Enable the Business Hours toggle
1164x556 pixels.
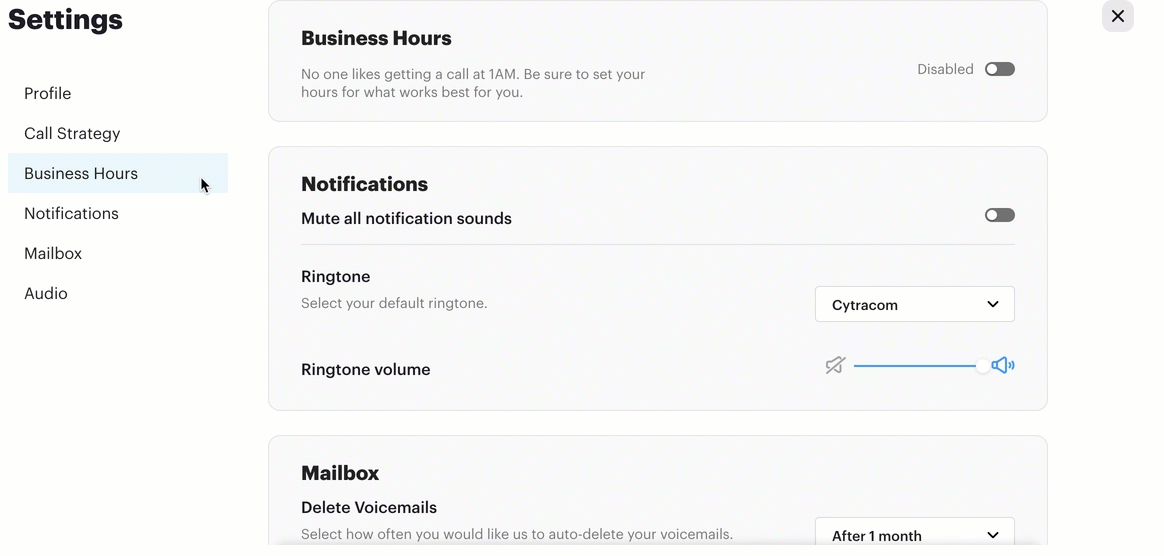pos(999,69)
